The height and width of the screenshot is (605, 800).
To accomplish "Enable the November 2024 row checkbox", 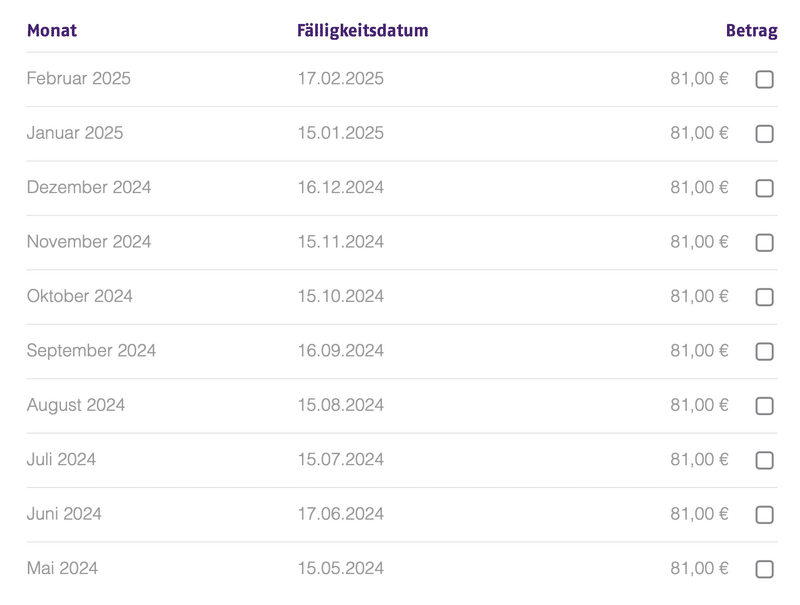I will [764, 243].
